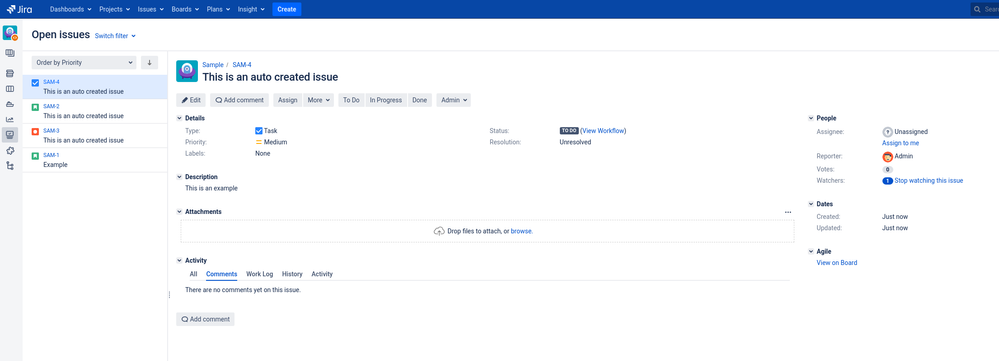999x361 pixels.
Task: Click the Unassigned avatar icon
Action: (887, 132)
